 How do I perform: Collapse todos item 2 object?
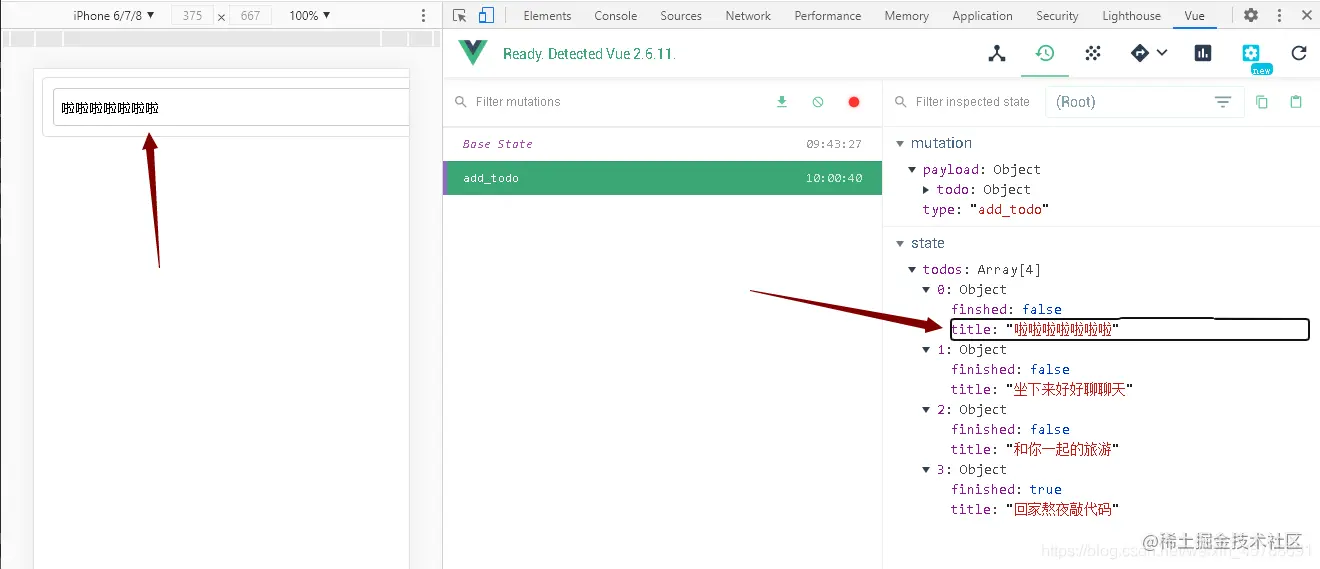point(927,410)
